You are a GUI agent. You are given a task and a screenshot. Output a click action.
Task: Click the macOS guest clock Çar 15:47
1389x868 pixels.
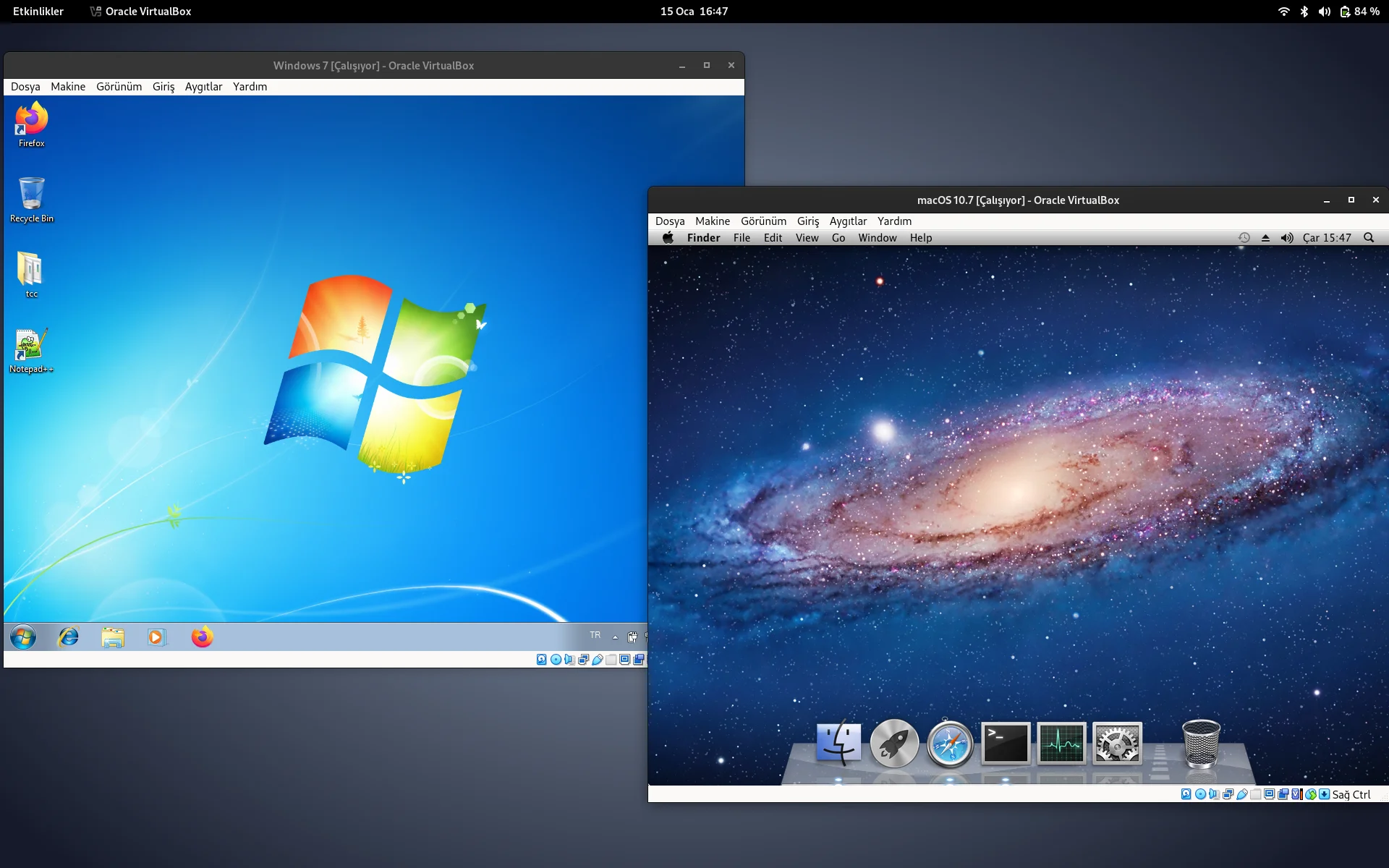coord(1327,238)
